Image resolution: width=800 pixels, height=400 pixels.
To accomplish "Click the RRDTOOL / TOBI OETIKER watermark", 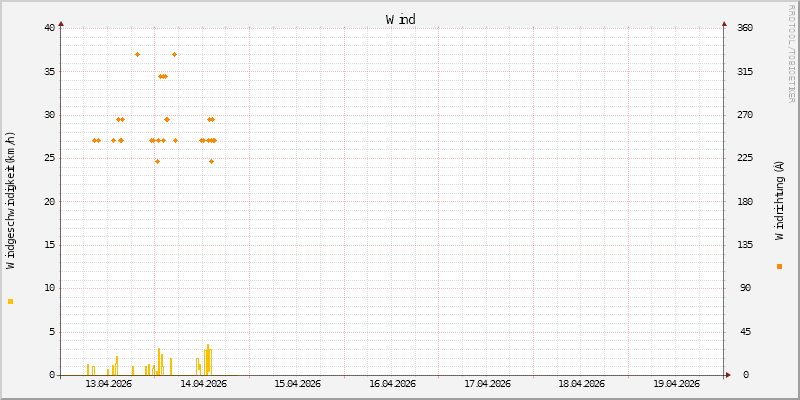I will pos(792,52).
